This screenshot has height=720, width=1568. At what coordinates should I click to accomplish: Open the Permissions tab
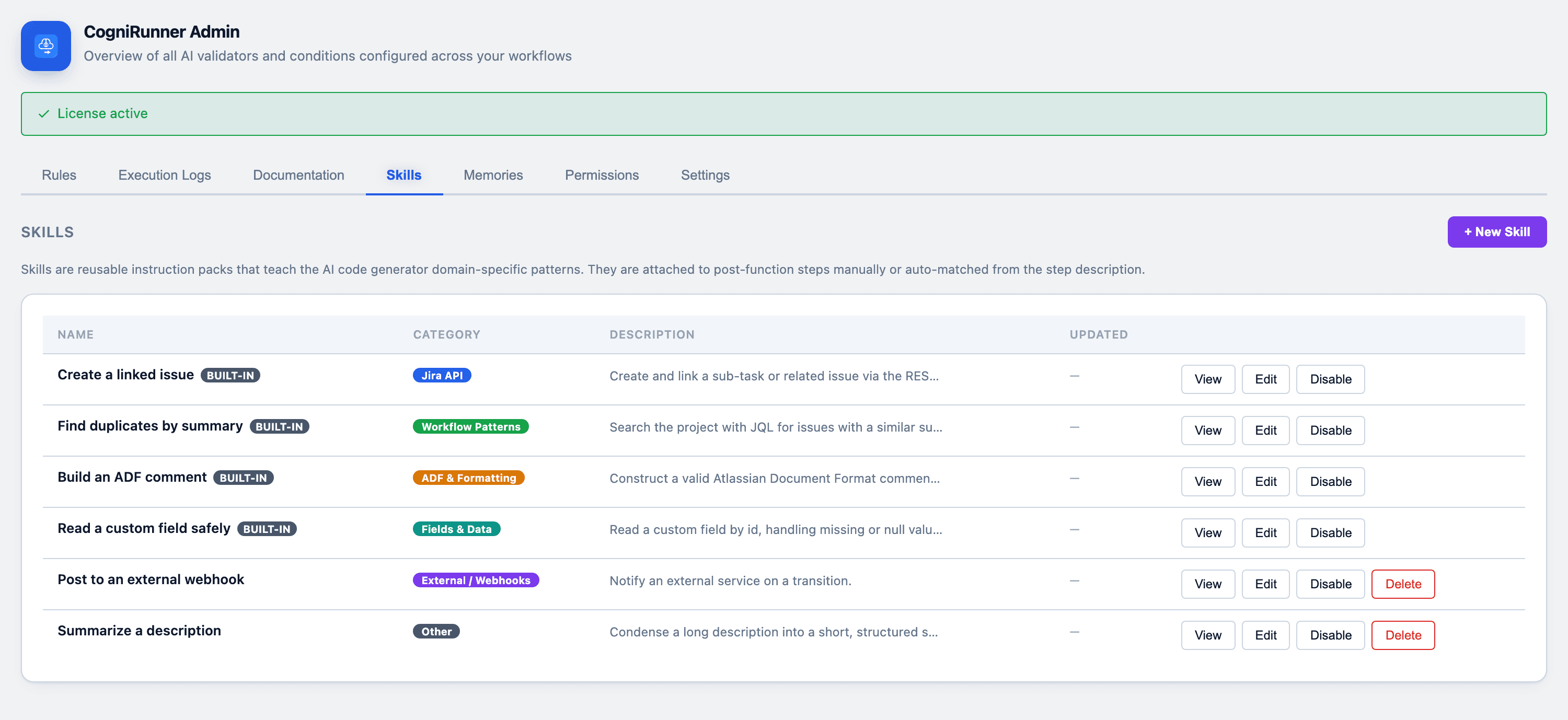(x=602, y=175)
